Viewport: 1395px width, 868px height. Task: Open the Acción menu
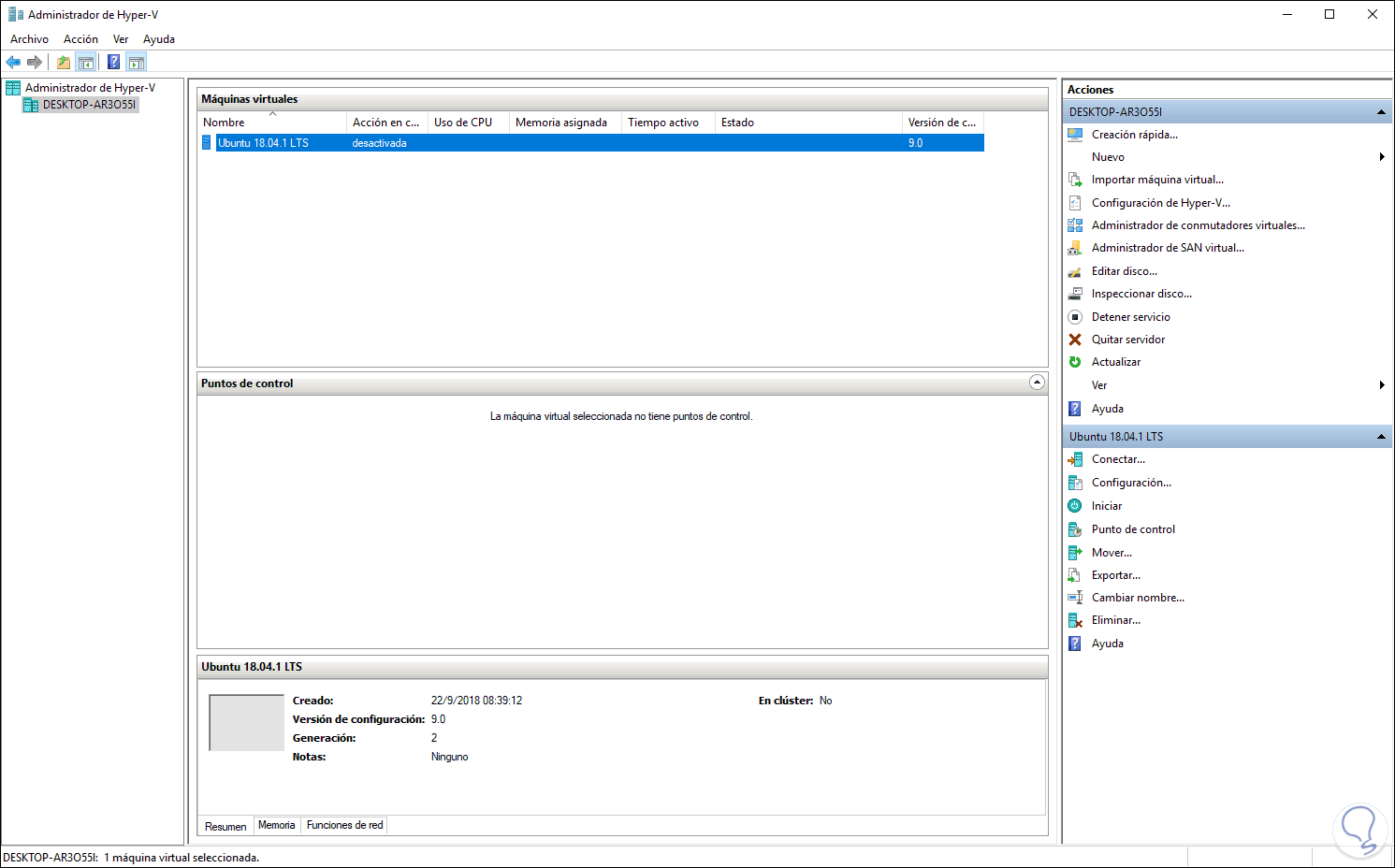[x=80, y=39]
